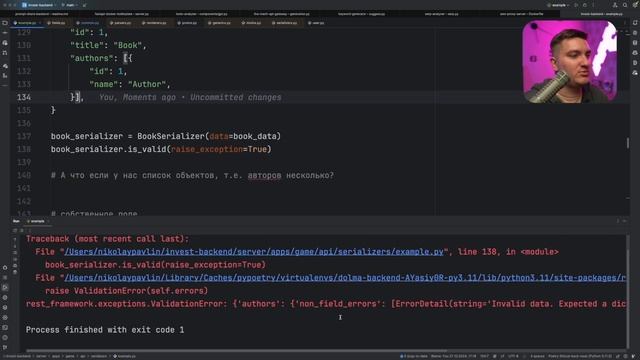Switch to the prompt-share-backend window tab

[x=42, y=14]
